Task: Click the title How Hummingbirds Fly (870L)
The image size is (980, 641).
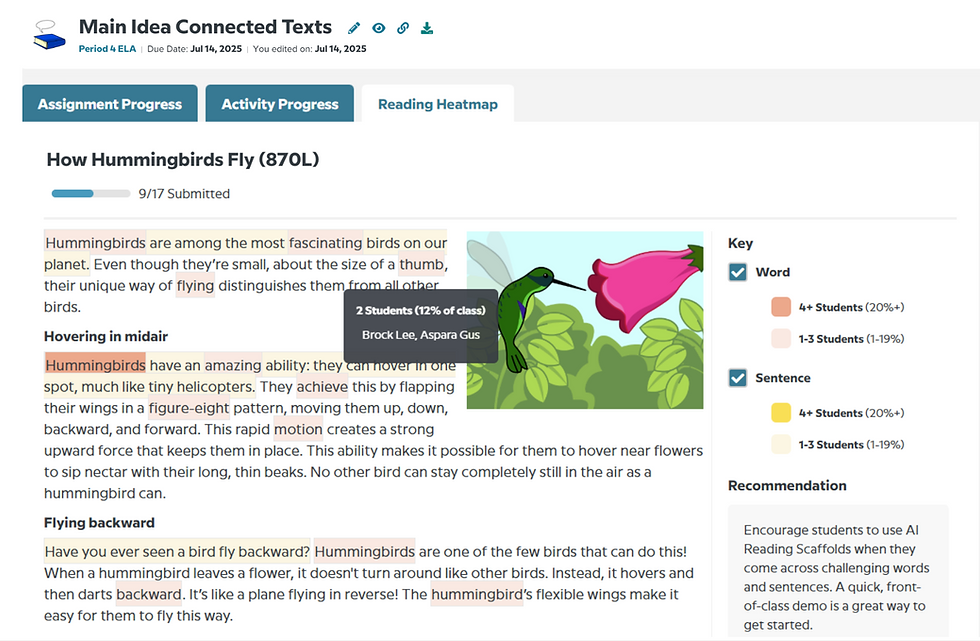Action: [x=182, y=159]
